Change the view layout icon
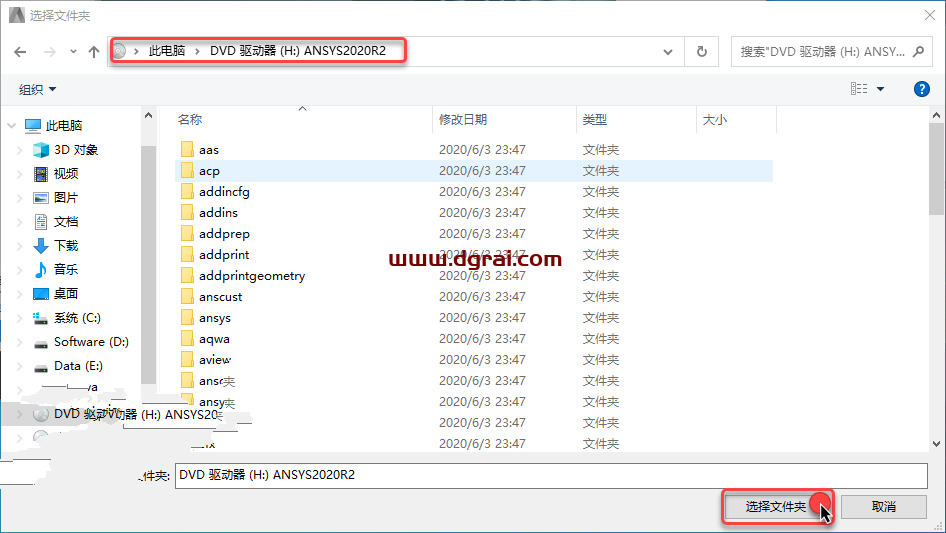 859,89
